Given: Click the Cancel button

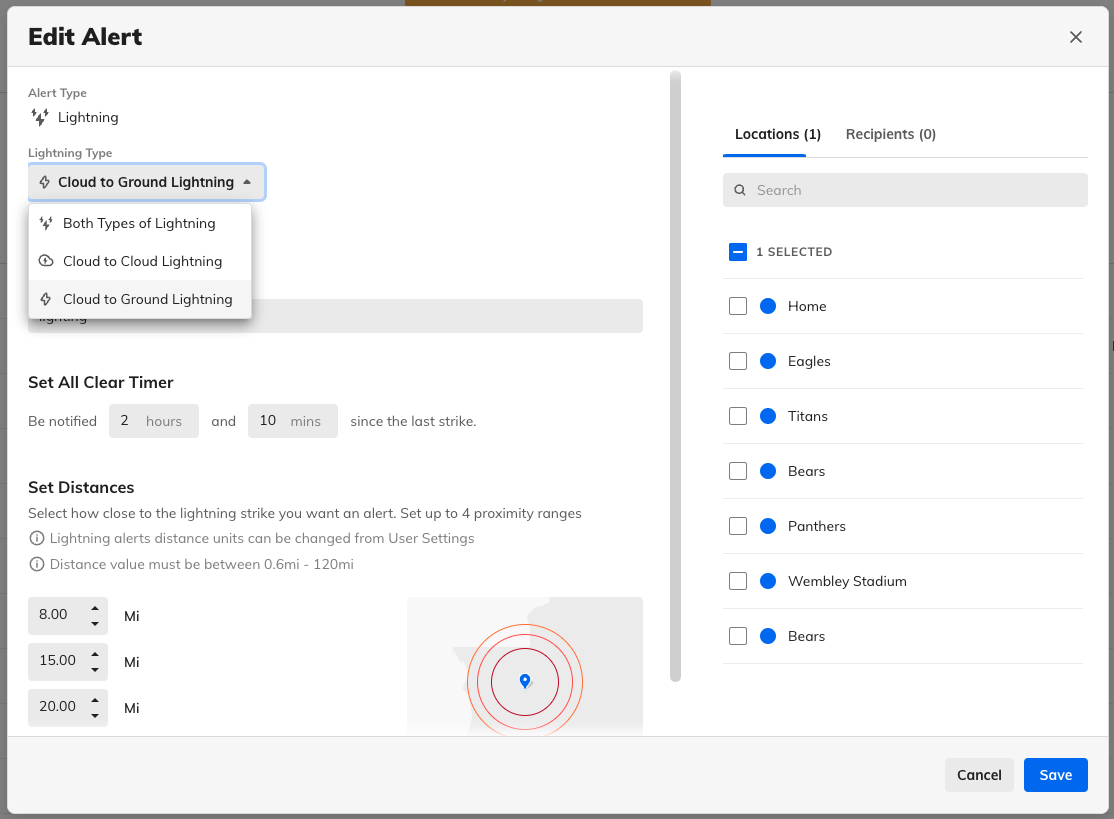Looking at the screenshot, I should [978, 775].
